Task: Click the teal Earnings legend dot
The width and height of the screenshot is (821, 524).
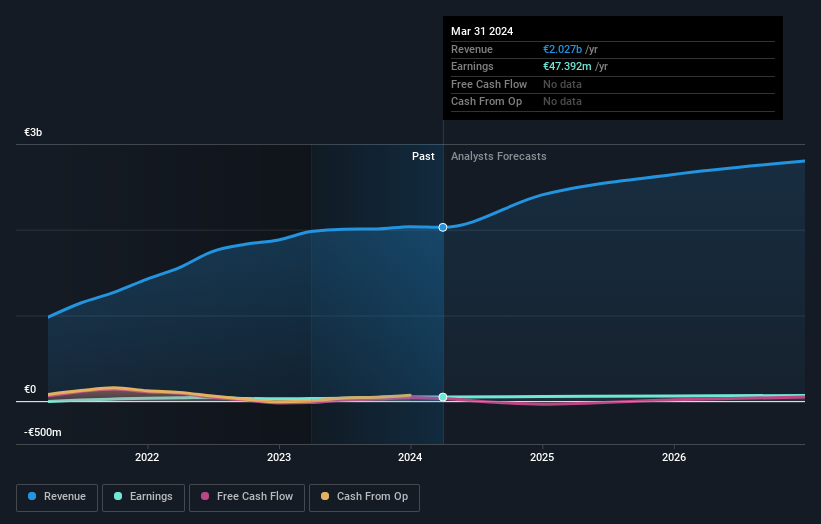Action: [118, 496]
